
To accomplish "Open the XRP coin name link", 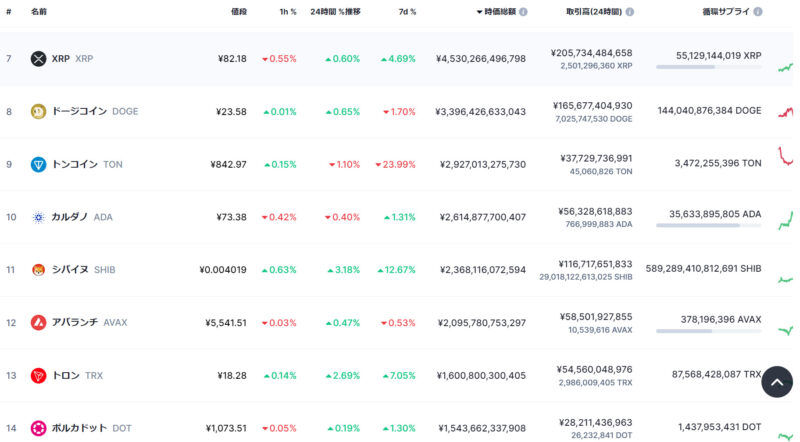I will [x=72, y=59].
